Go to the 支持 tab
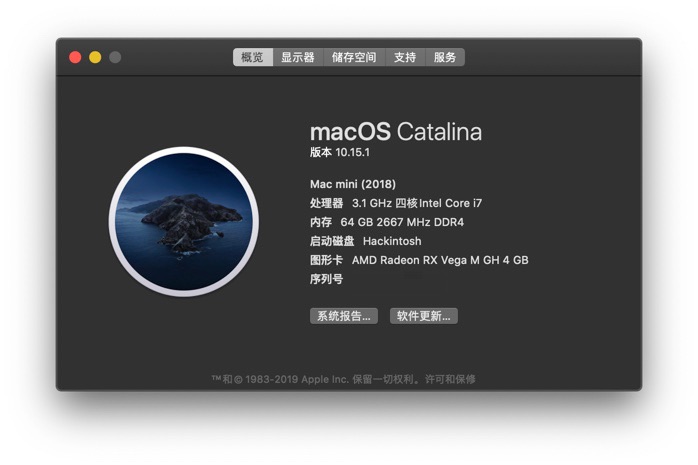 pos(405,57)
